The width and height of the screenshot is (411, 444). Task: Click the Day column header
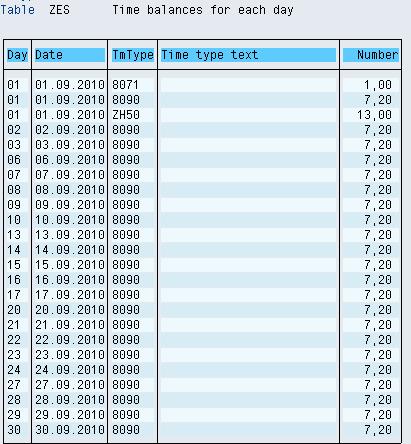point(17,55)
